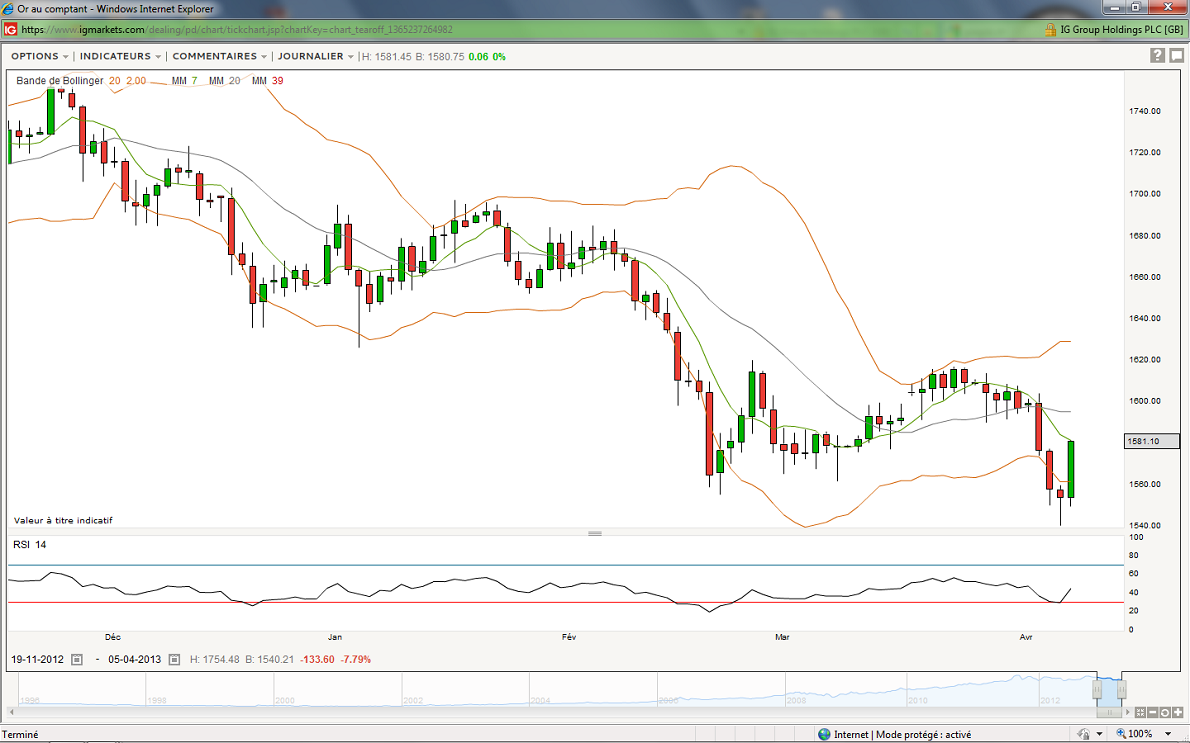
Task: Zoom out the chart with minus icon
Action: pyautogui.click(x=1151, y=712)
